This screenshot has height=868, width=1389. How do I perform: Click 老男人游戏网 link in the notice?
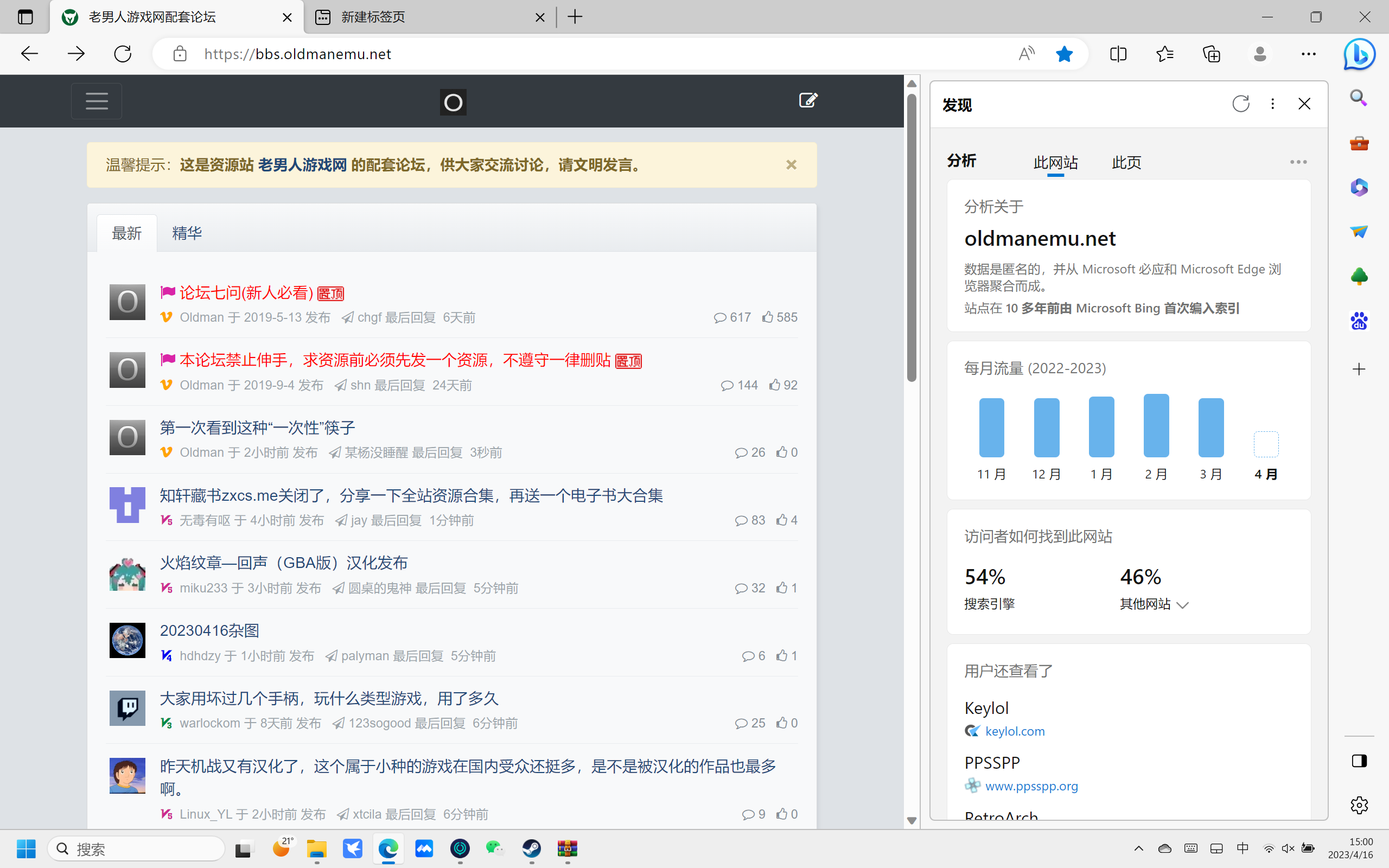tap(302, 165)
